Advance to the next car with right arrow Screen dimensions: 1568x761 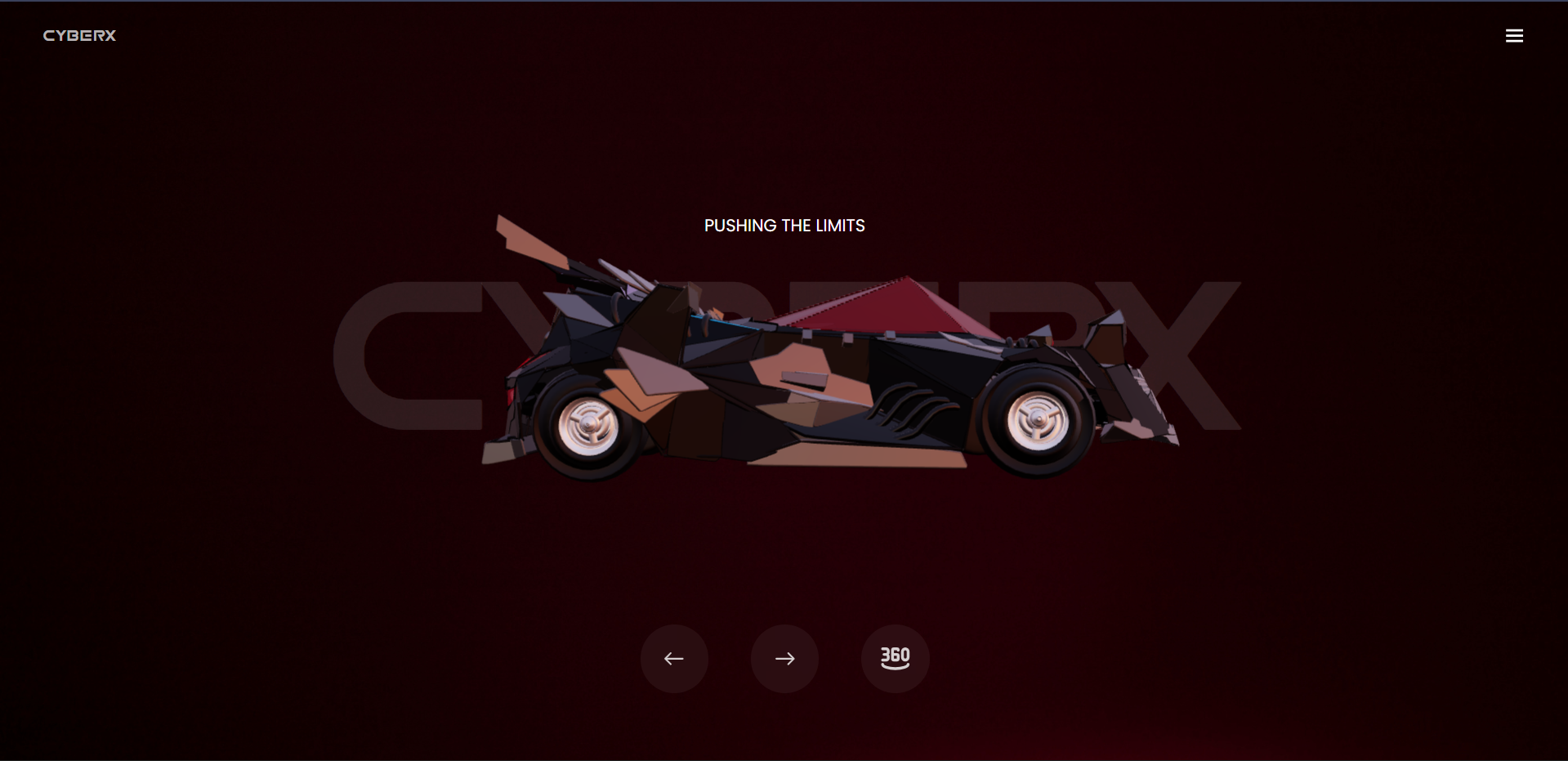click(x=784, y=659)
